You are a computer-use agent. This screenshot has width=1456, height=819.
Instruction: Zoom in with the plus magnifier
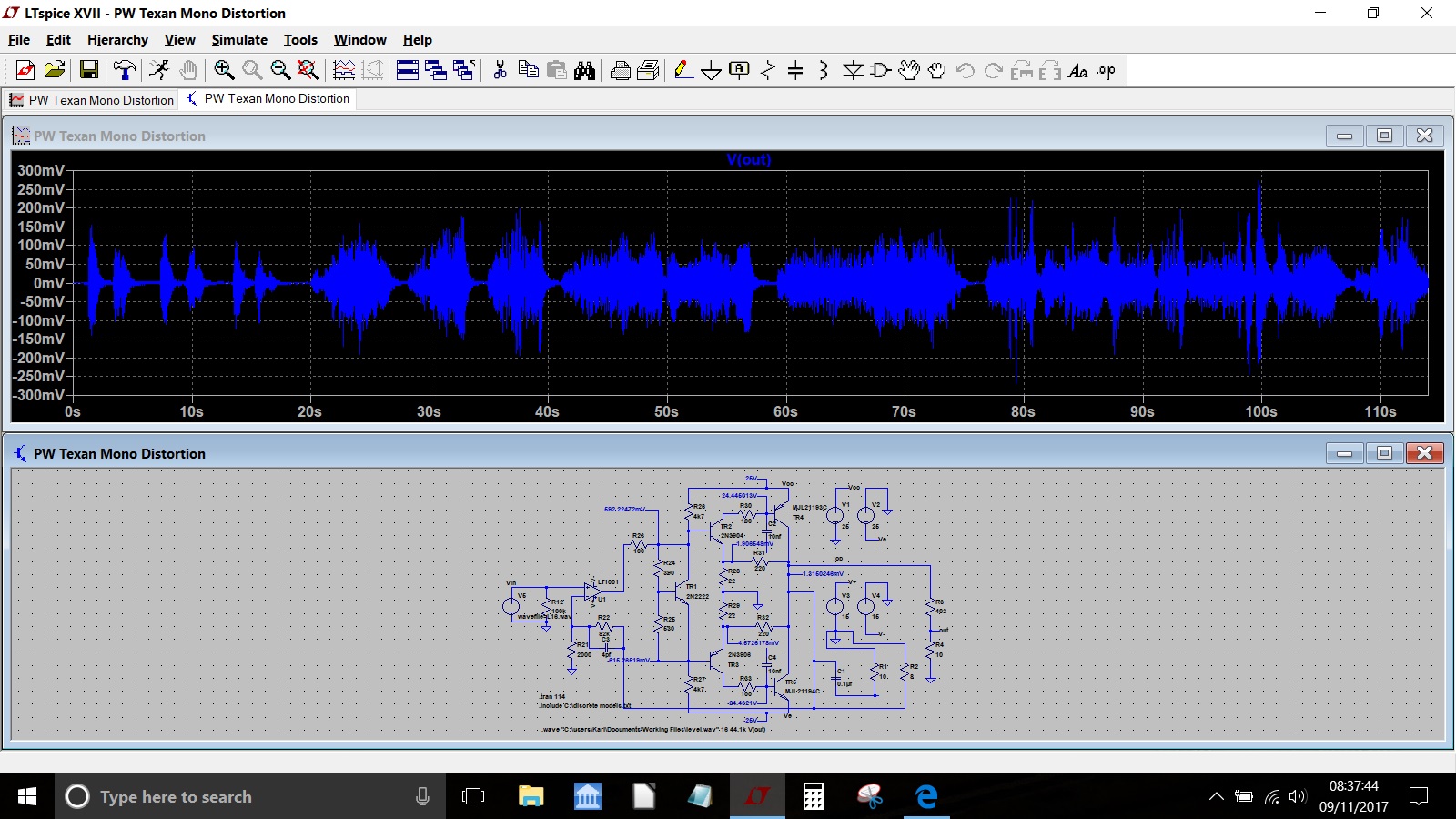pyautogui.click(x=224, y=70)
